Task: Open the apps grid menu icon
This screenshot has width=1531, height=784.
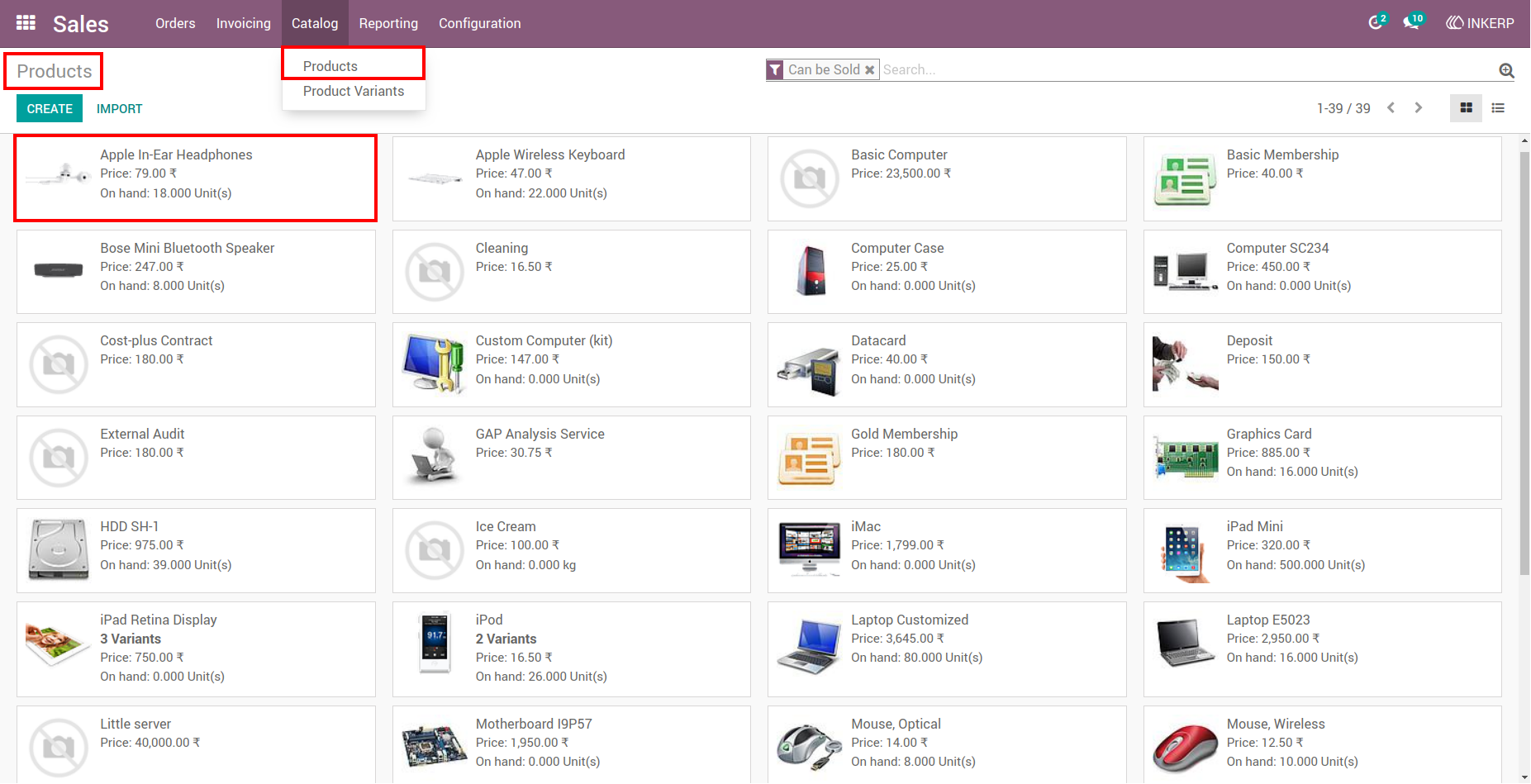Action: click(x=26, y=23)
